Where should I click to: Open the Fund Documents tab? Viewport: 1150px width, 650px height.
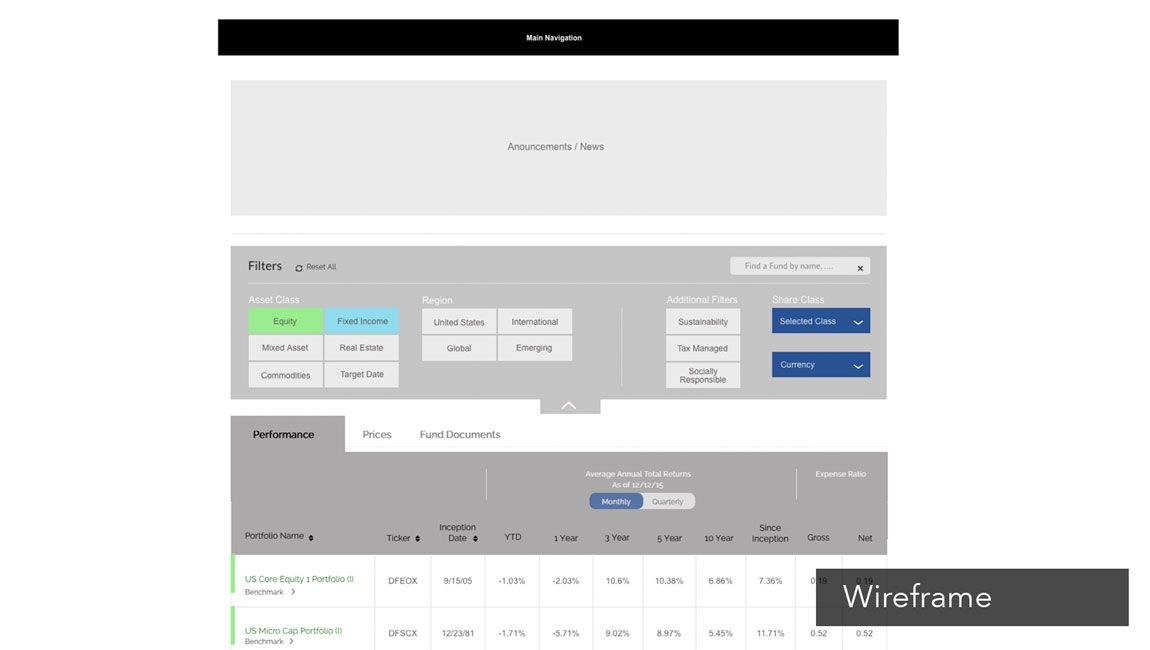[460, 435]
